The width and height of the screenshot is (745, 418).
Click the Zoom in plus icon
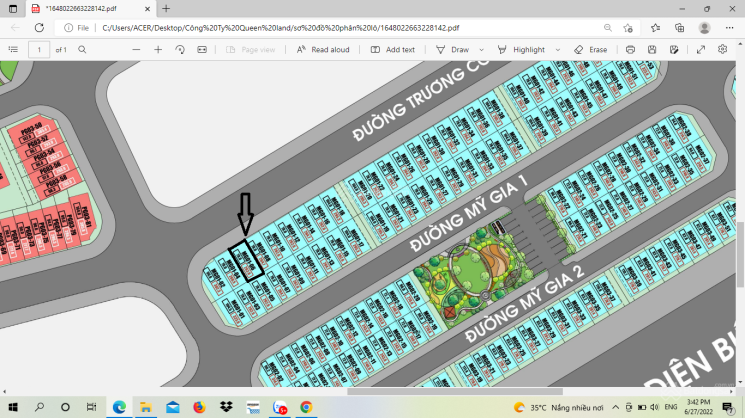(x=157, y=49)
